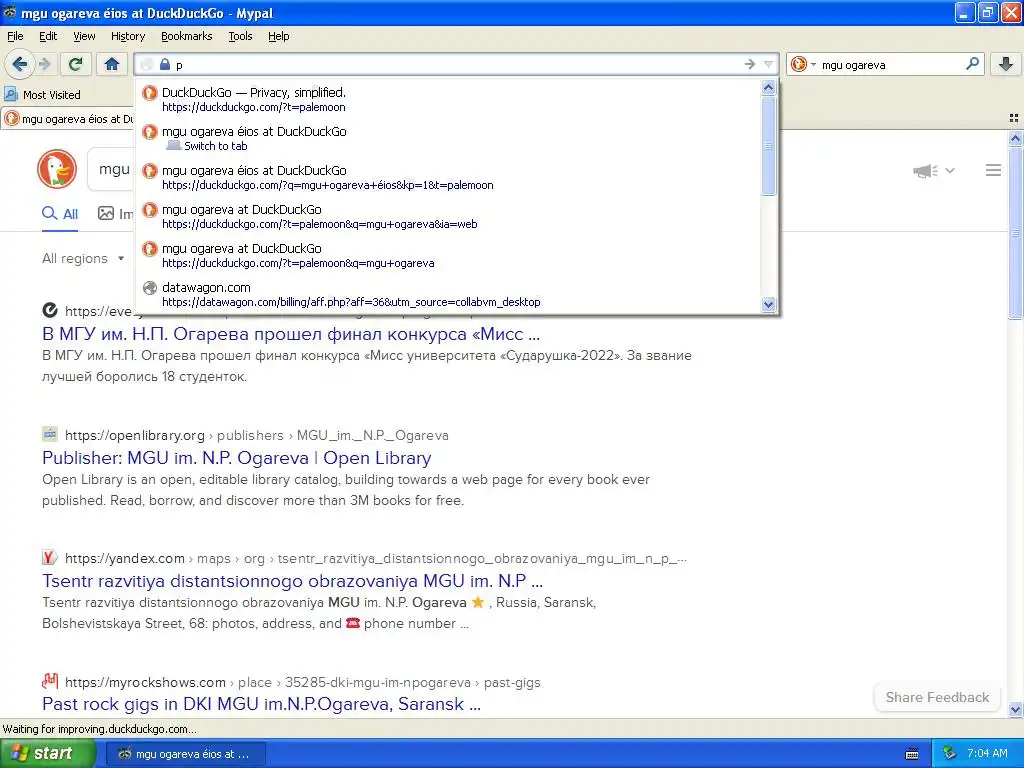Open Publisher: MGU im. N.P. Ogareva link
The width and height of the screenshot is (1024, 768).
click(x=236, y=458)
